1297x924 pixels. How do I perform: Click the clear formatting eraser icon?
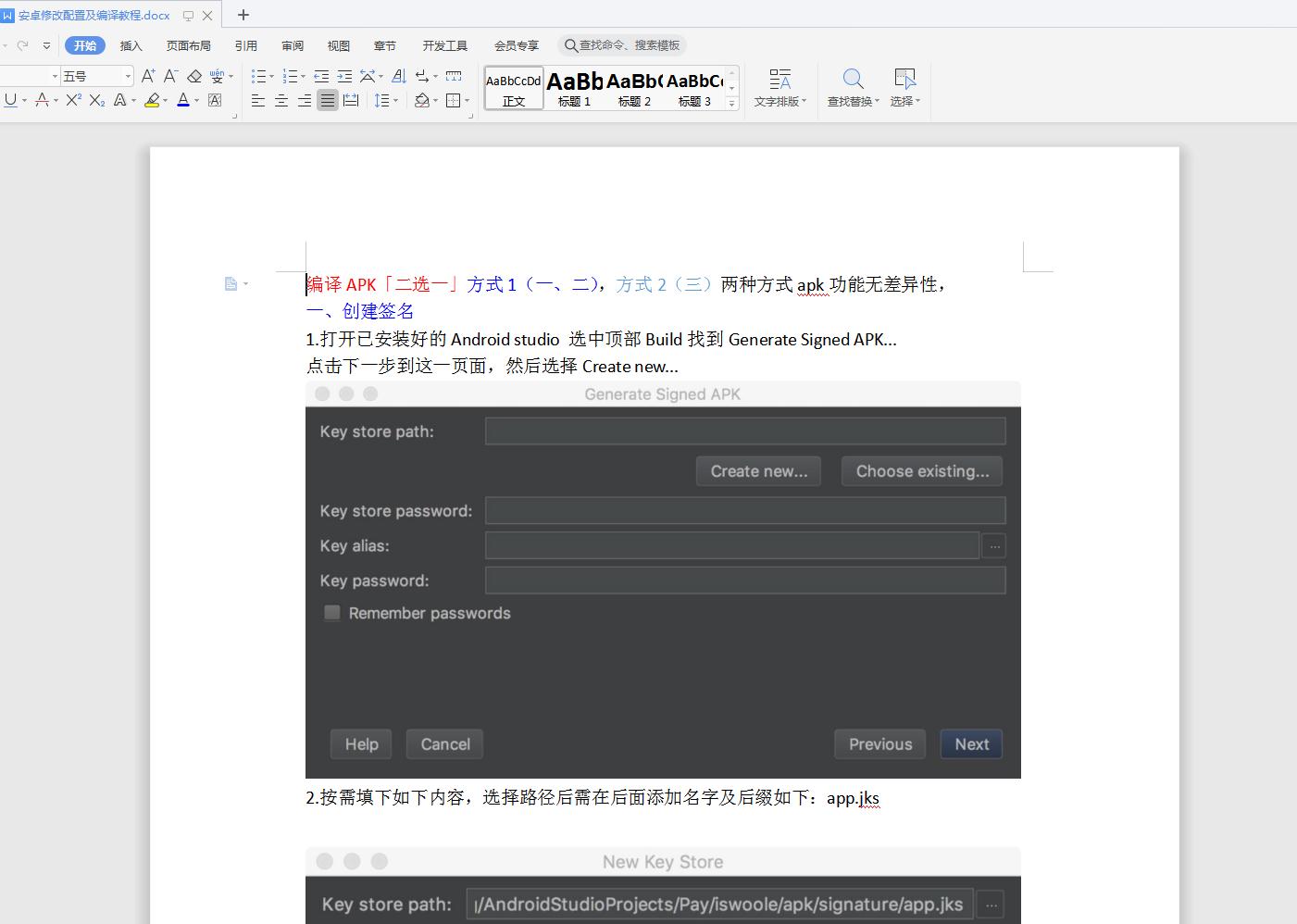coord(194,76)
